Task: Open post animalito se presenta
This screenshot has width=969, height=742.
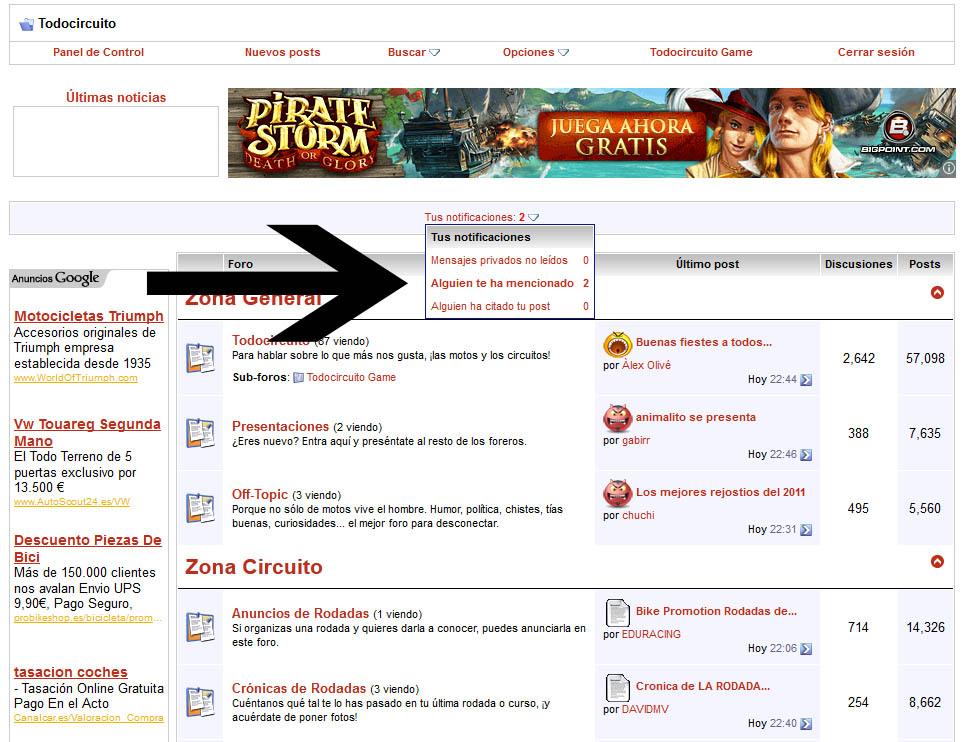Action: tap(695, 417)
